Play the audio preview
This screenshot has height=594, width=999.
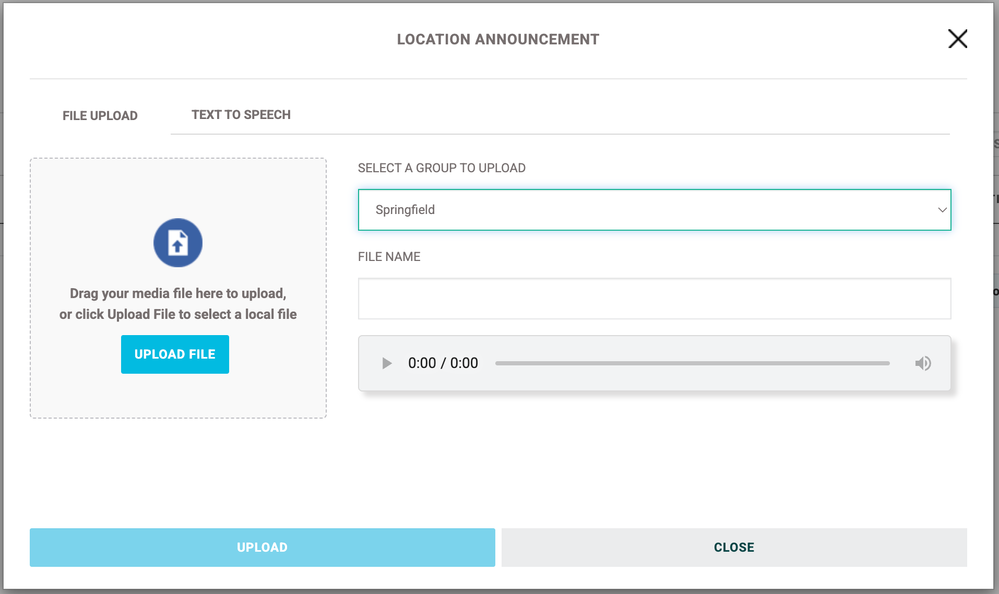(387, 363)
